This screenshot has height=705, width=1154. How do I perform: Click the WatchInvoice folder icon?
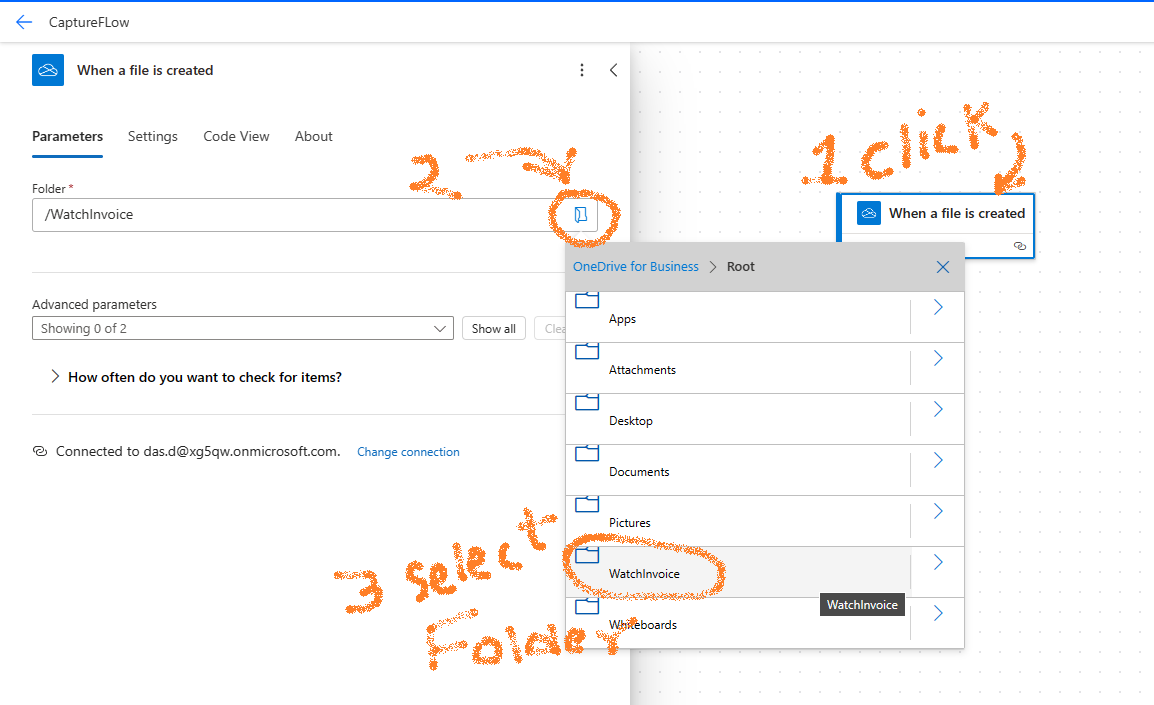tap(587, 555)
